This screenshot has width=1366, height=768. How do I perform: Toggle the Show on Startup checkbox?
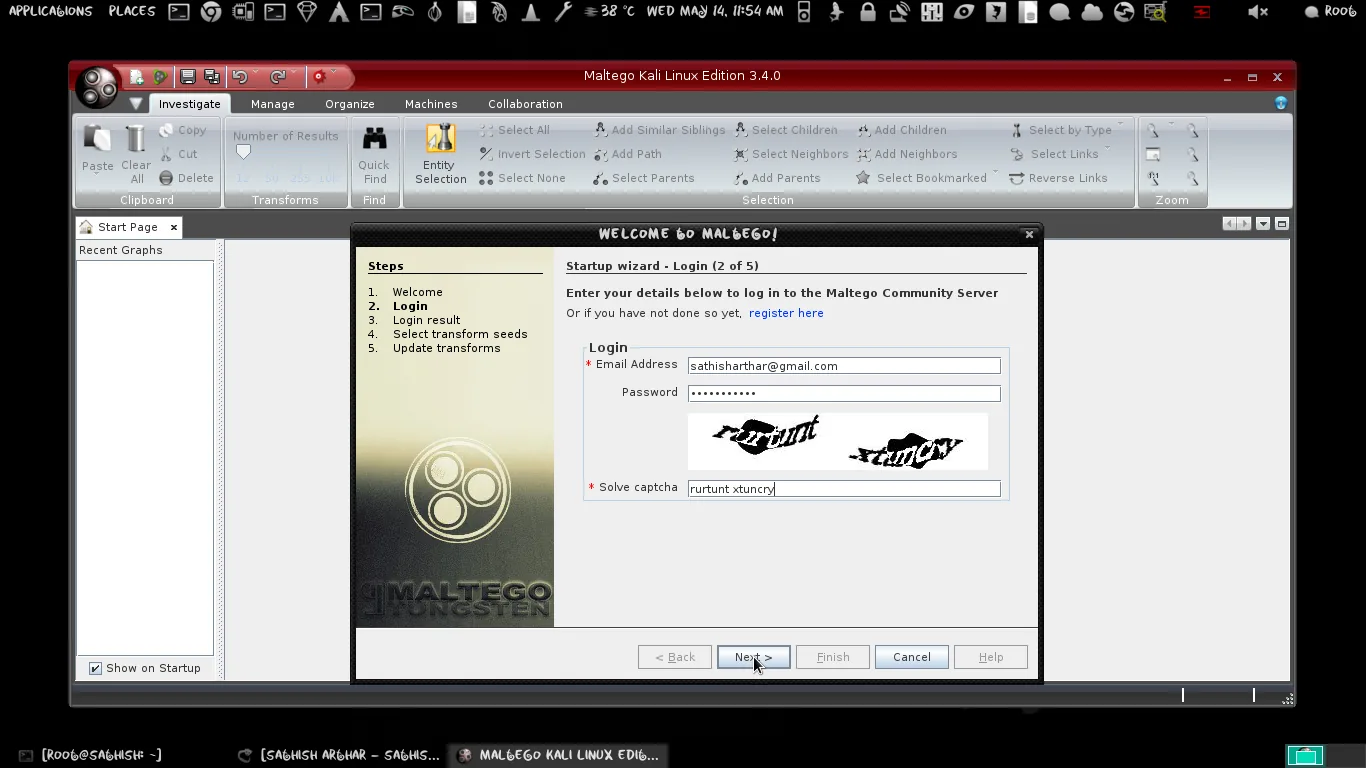(95, 668)
